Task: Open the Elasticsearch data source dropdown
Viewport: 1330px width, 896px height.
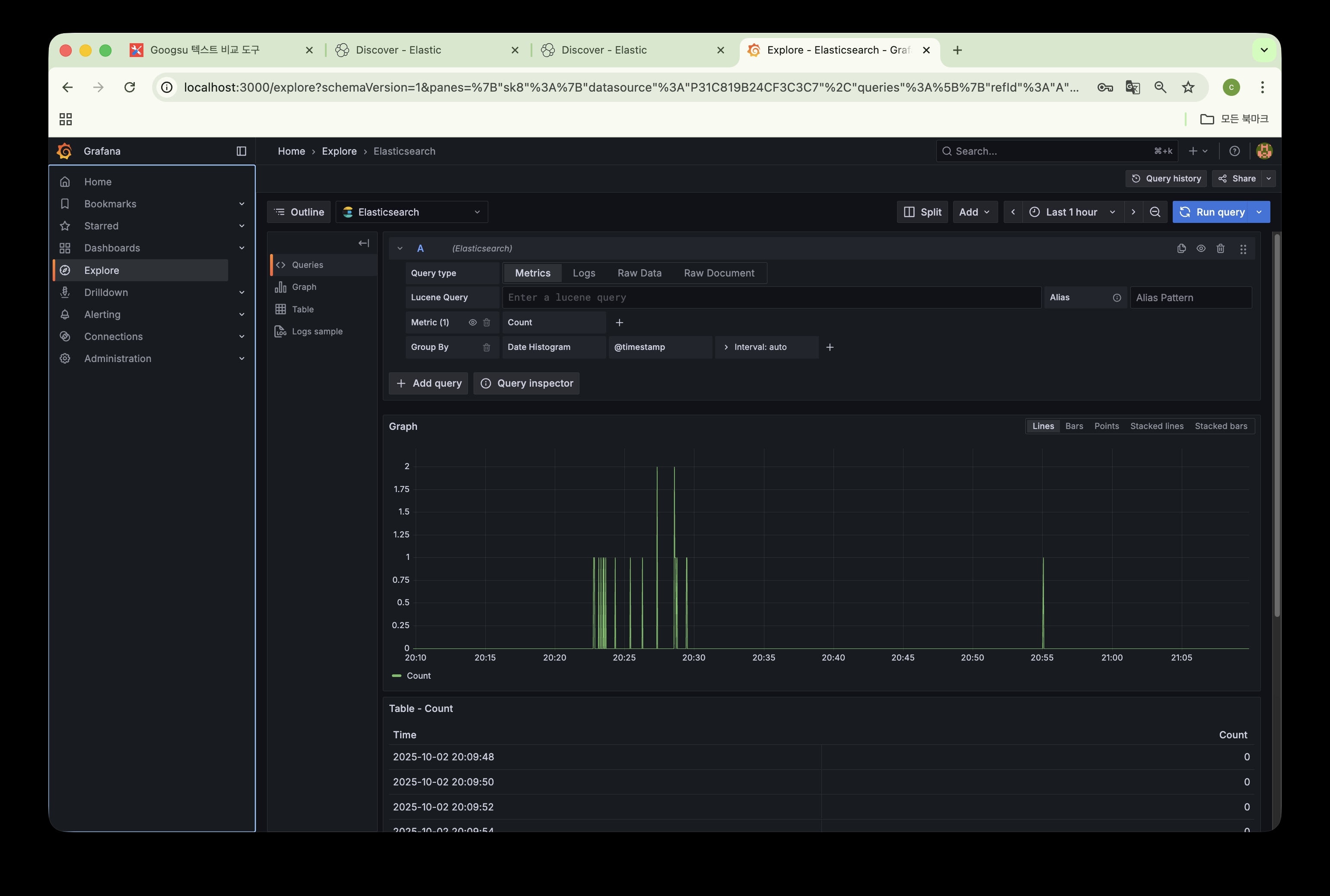Action: point(411,212)
